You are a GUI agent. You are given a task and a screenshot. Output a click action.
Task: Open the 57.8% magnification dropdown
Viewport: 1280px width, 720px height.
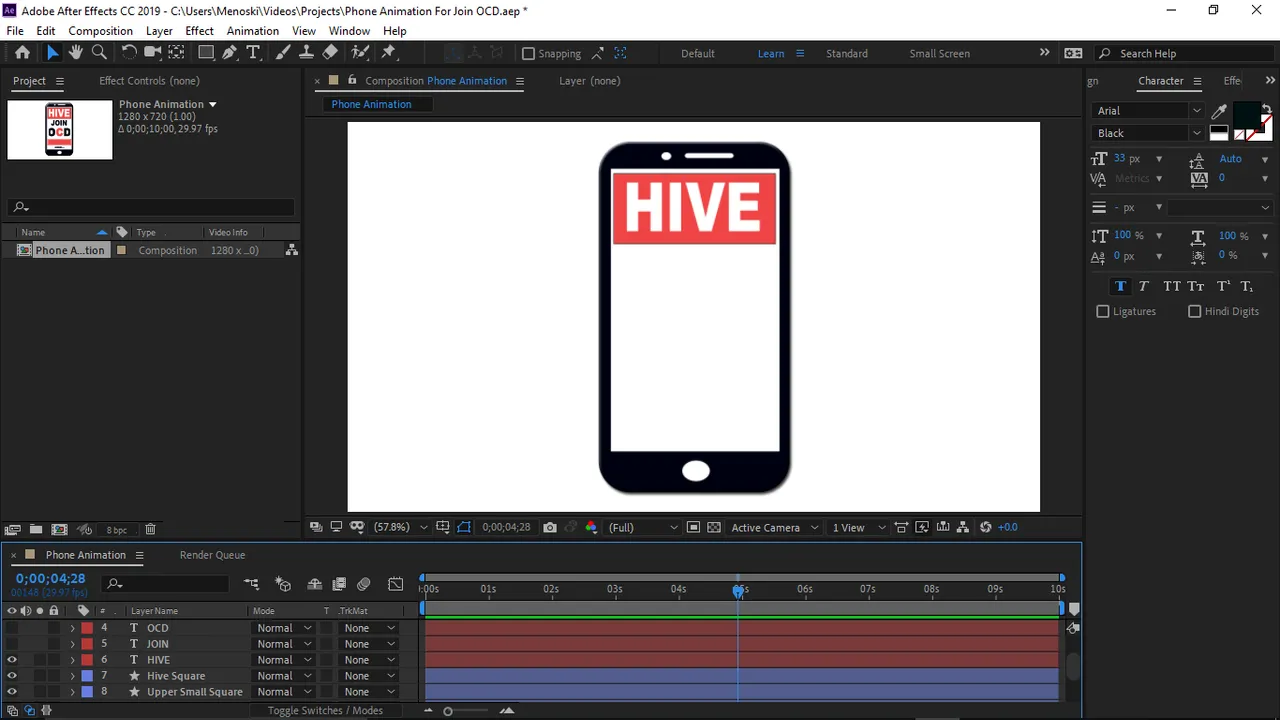point(400,527)
